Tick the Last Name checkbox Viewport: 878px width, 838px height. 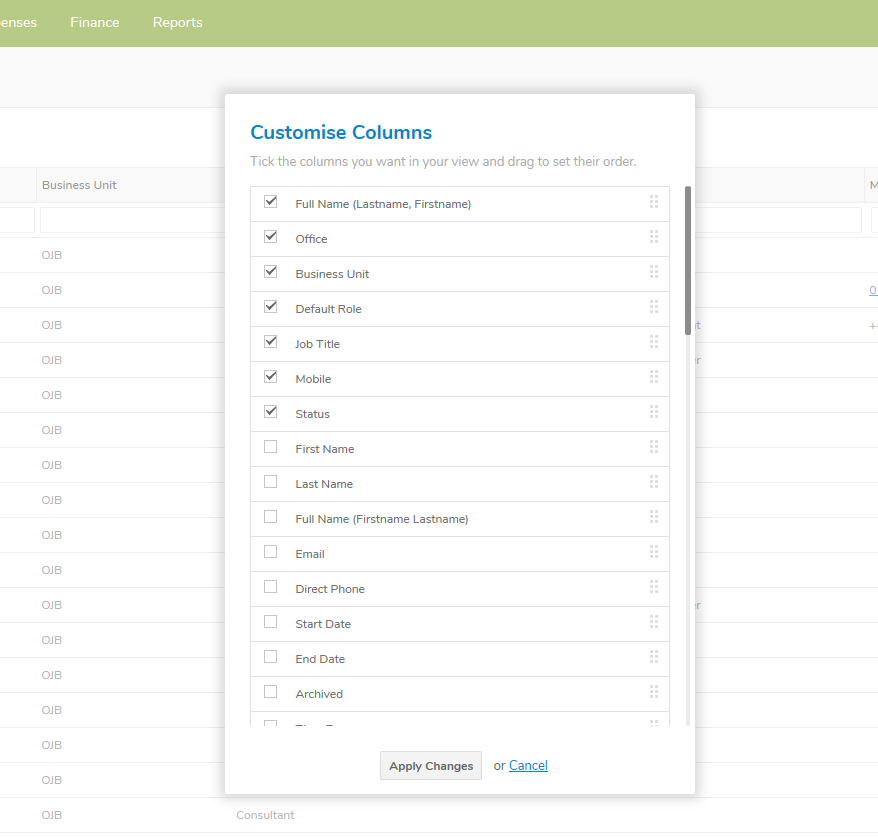click(x=270, y=482)
